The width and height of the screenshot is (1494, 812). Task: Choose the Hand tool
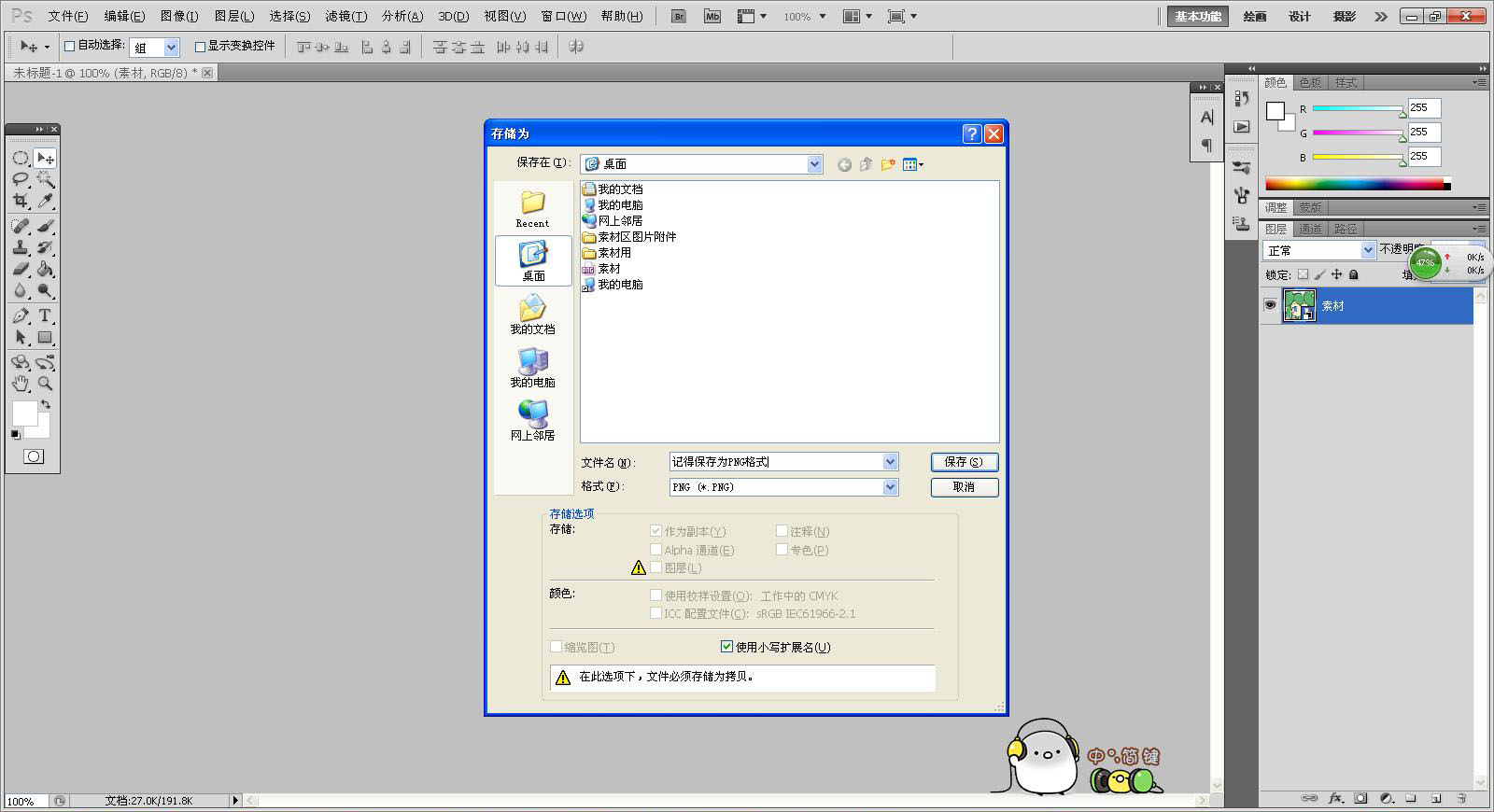pyautogui.click(x=21, y=384)
